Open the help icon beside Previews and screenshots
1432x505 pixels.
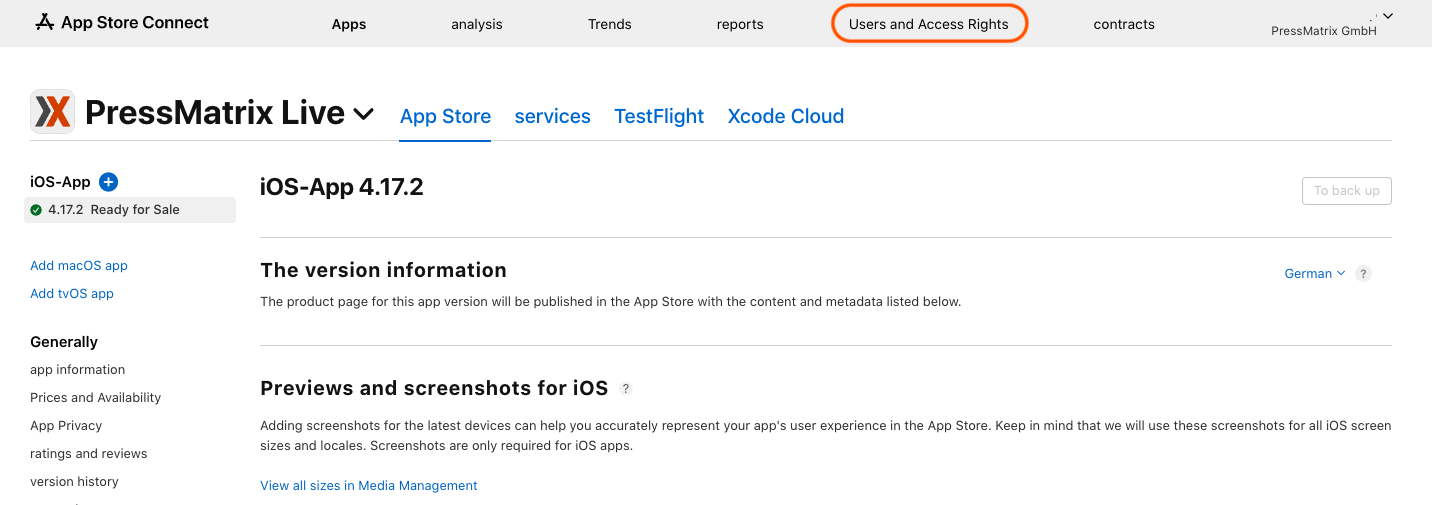[x=626, y=388]
